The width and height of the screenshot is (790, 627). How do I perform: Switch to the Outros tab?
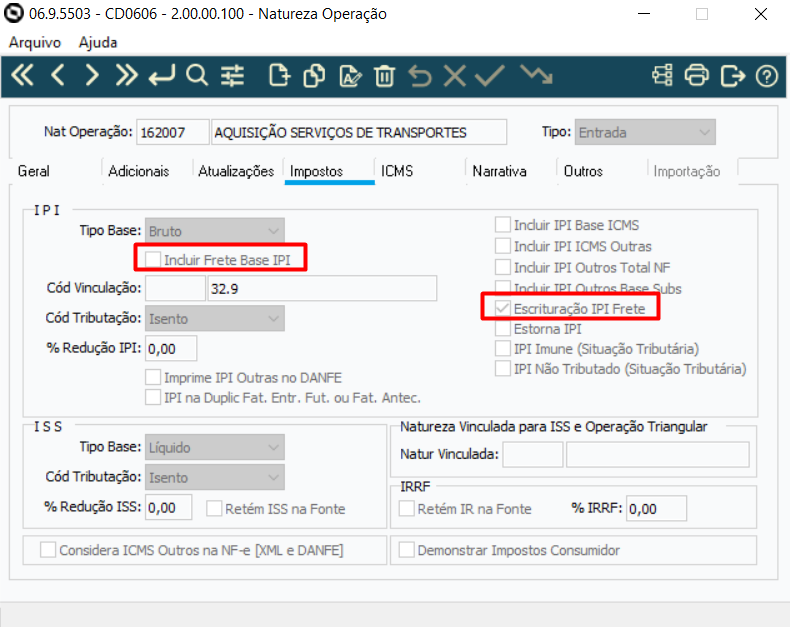click(583, 171)
